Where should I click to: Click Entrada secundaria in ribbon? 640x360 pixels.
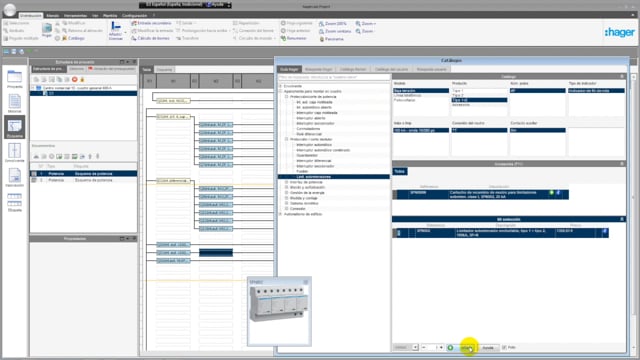tap(151, 23)
